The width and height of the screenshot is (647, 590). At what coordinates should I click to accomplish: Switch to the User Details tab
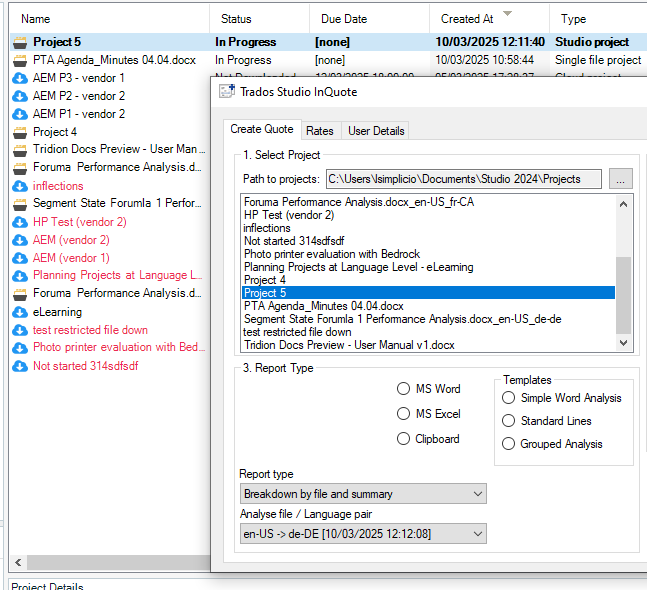[376, 131]
